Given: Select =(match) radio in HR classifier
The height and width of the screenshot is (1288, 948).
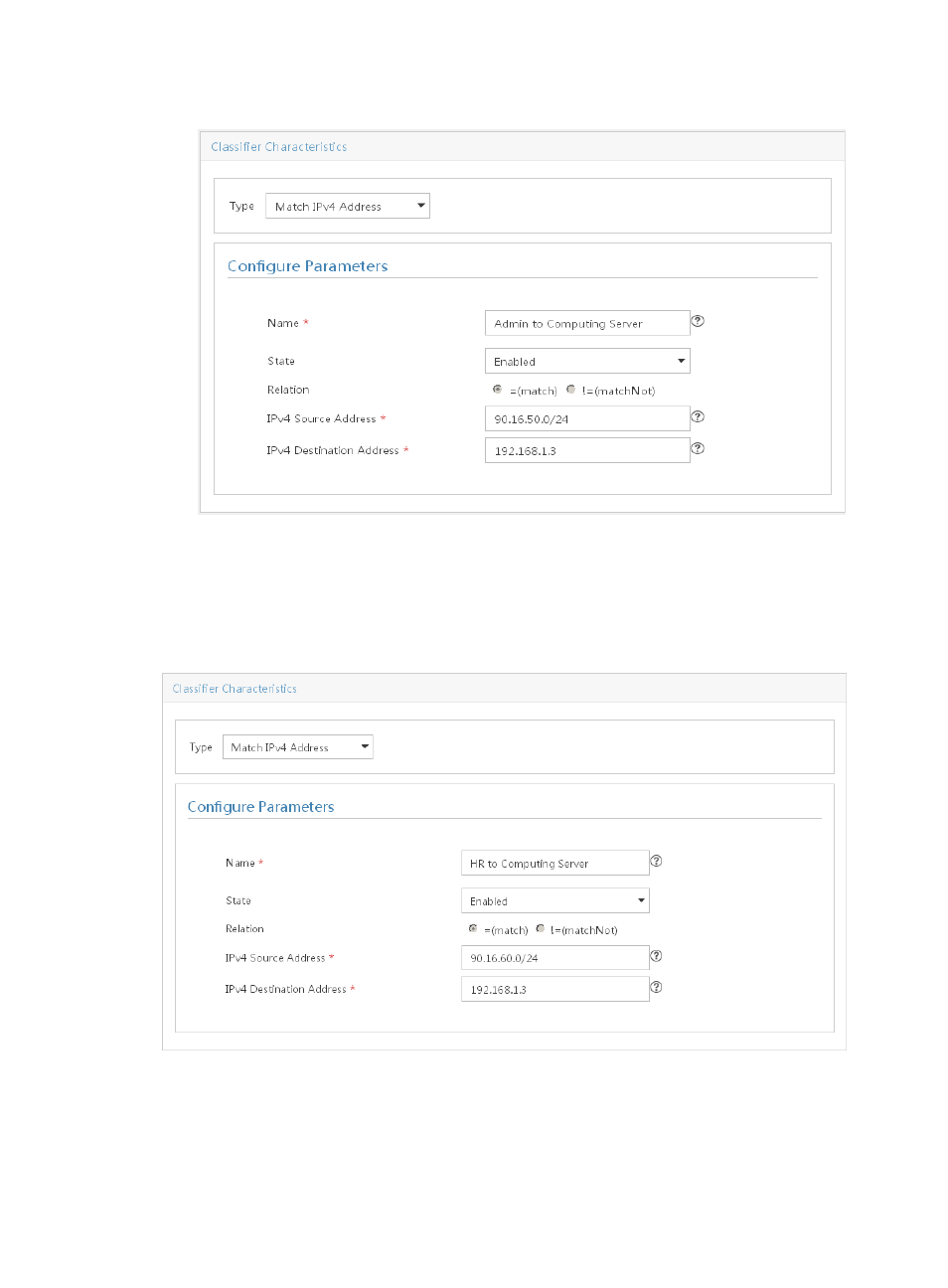Looking at the screenshot, I should coord(473,928).
